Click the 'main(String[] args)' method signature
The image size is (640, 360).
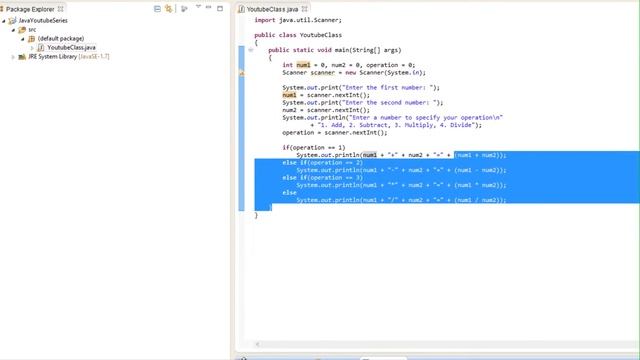point(368,50)
